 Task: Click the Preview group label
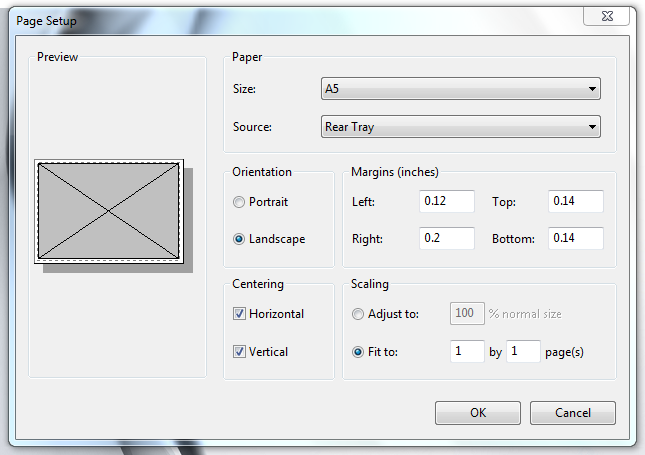(x=58, y=57)
